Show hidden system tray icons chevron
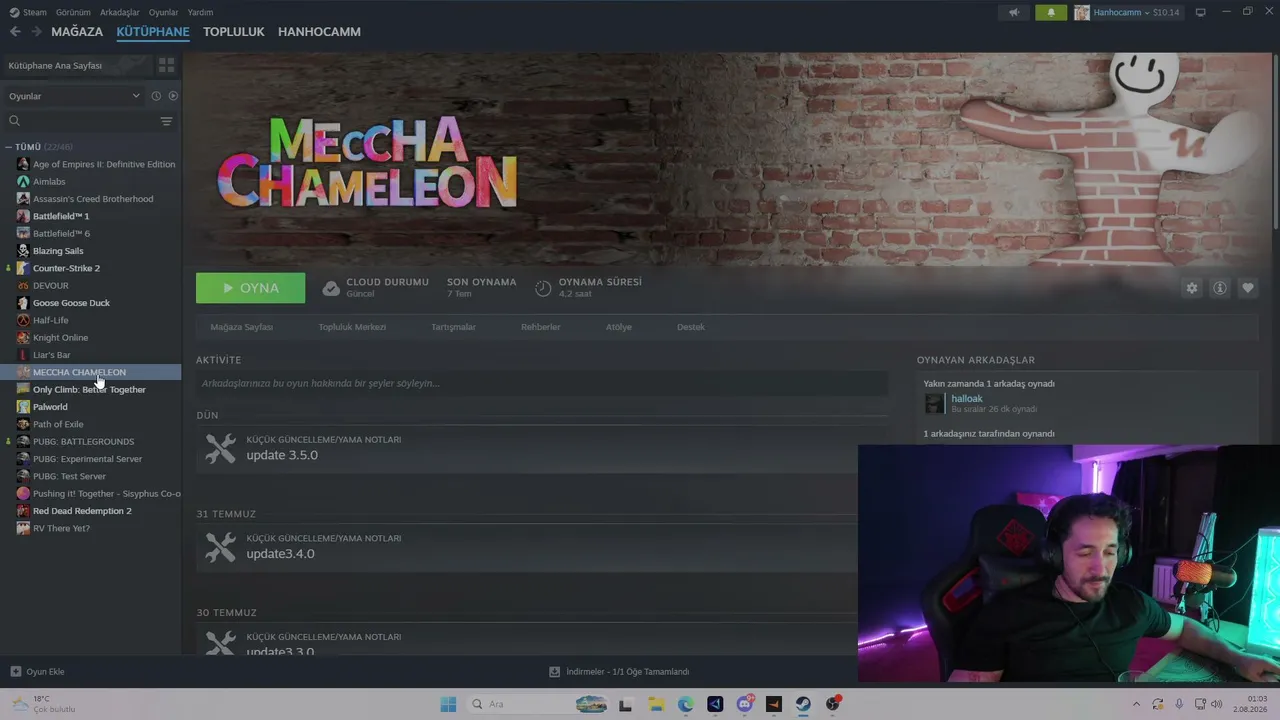This screenshot has width=1280, height=720. (x=1136, y=704)
